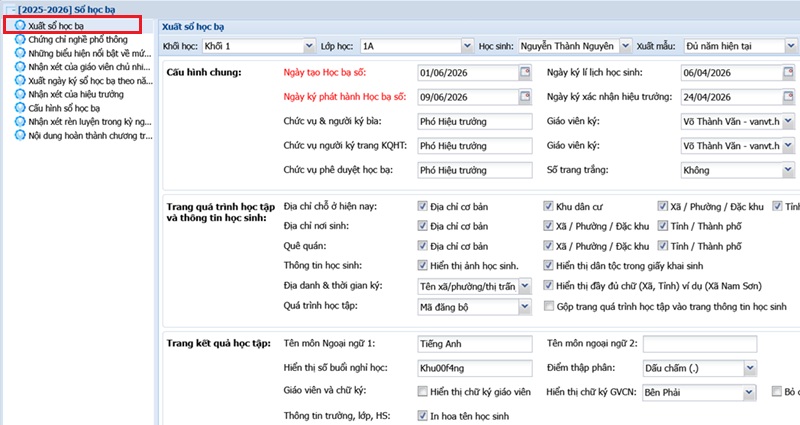Click the globe icon beside Nhận xét của hiệu trưởng
The width and height of the screenshot is (800, 425).
[x=20, y=94]
